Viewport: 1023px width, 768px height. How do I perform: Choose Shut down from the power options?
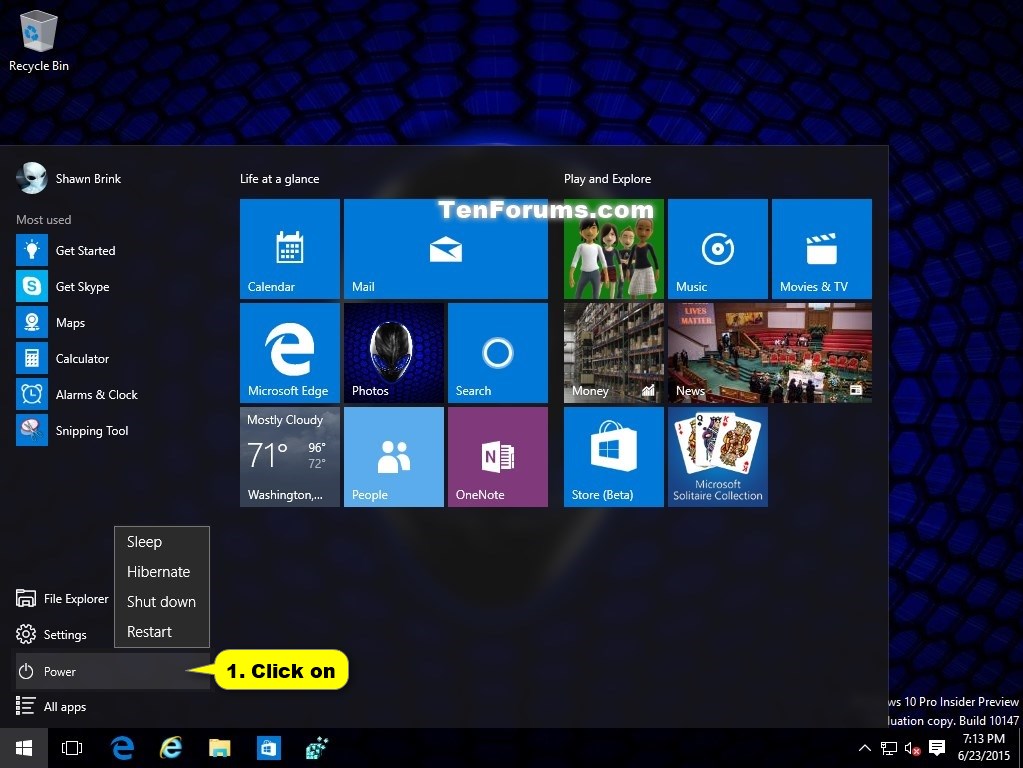click(x=161, y=601)
